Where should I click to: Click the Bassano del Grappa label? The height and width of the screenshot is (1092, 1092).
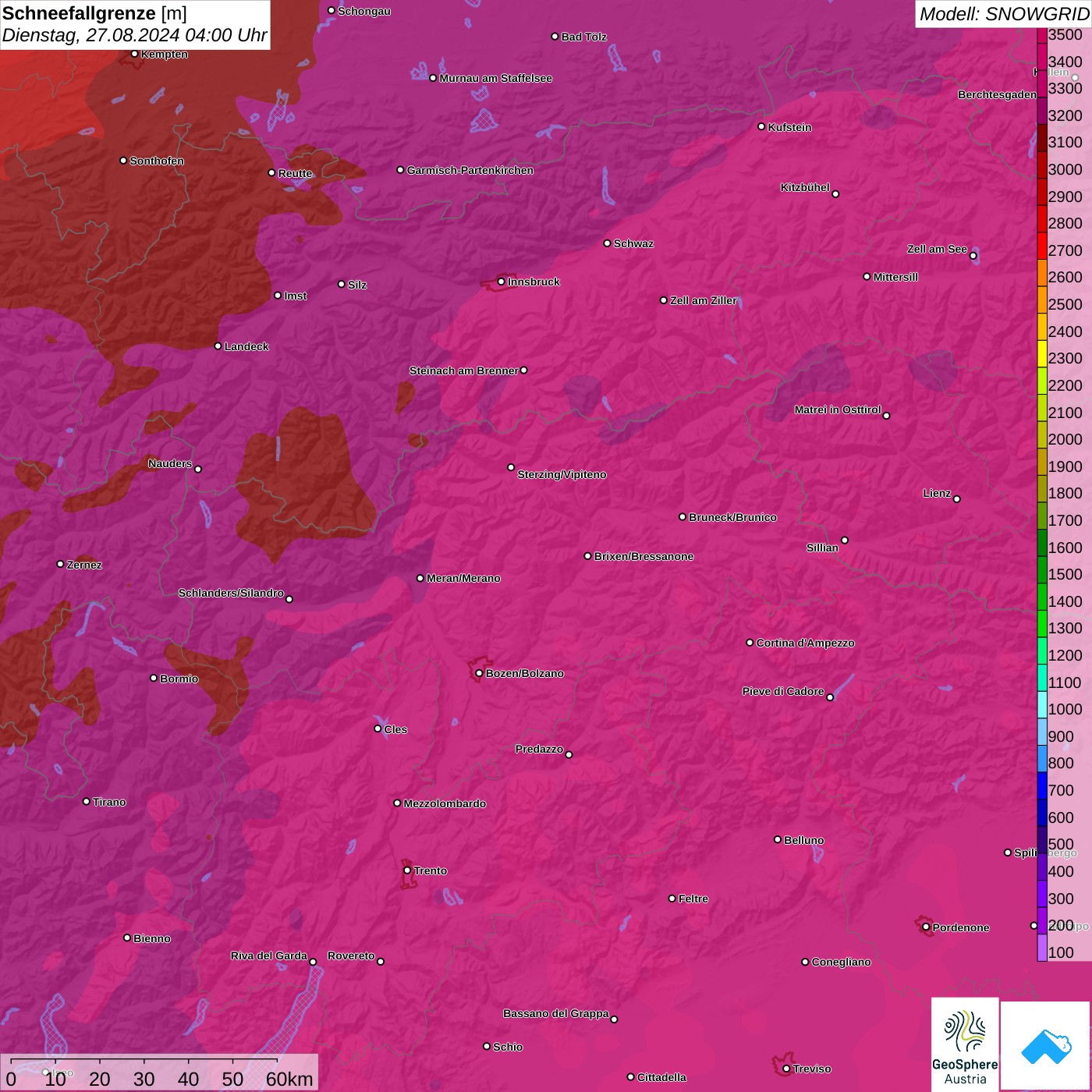555,1013
